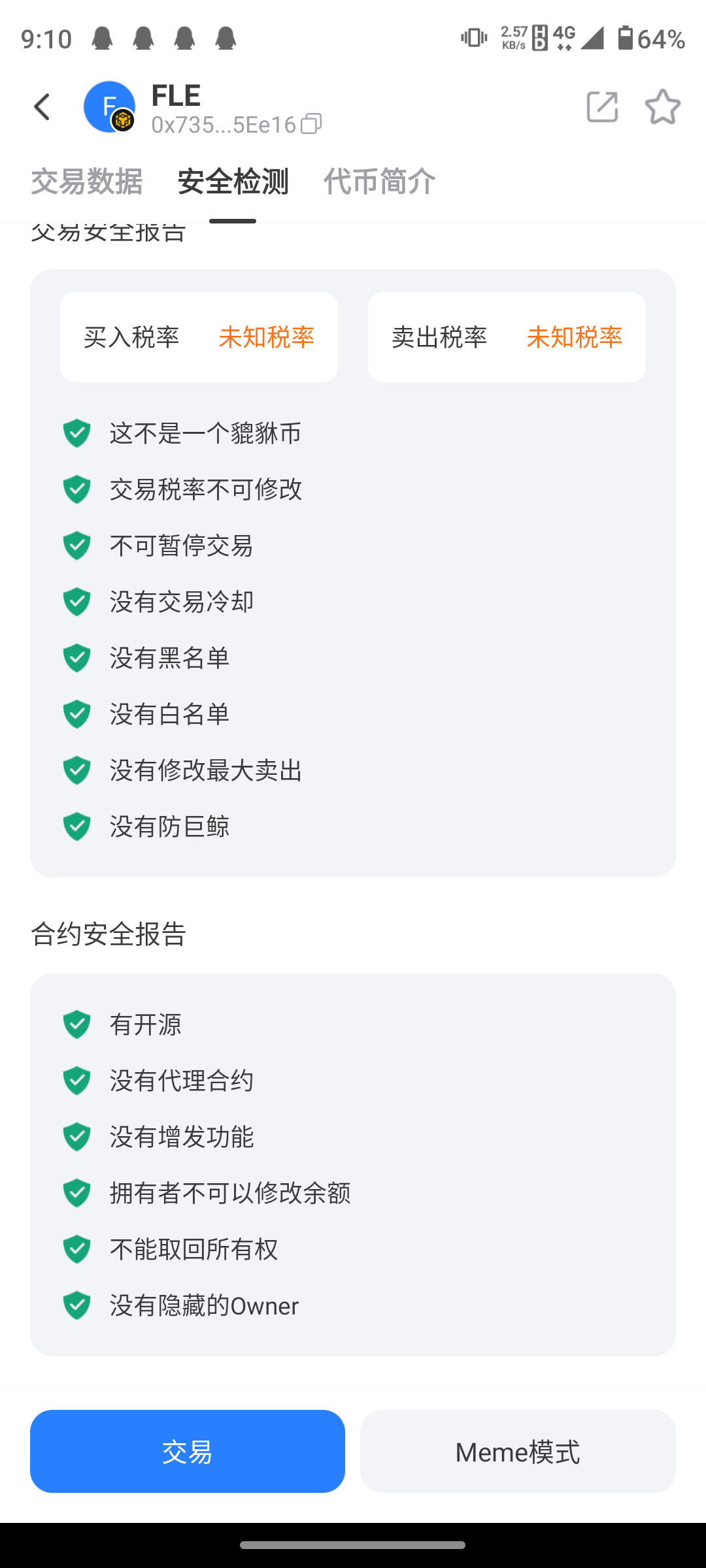Tap the 合约安全报告 section heading
The height and width of the screenshot is (1568, 706).
(109, 934)
